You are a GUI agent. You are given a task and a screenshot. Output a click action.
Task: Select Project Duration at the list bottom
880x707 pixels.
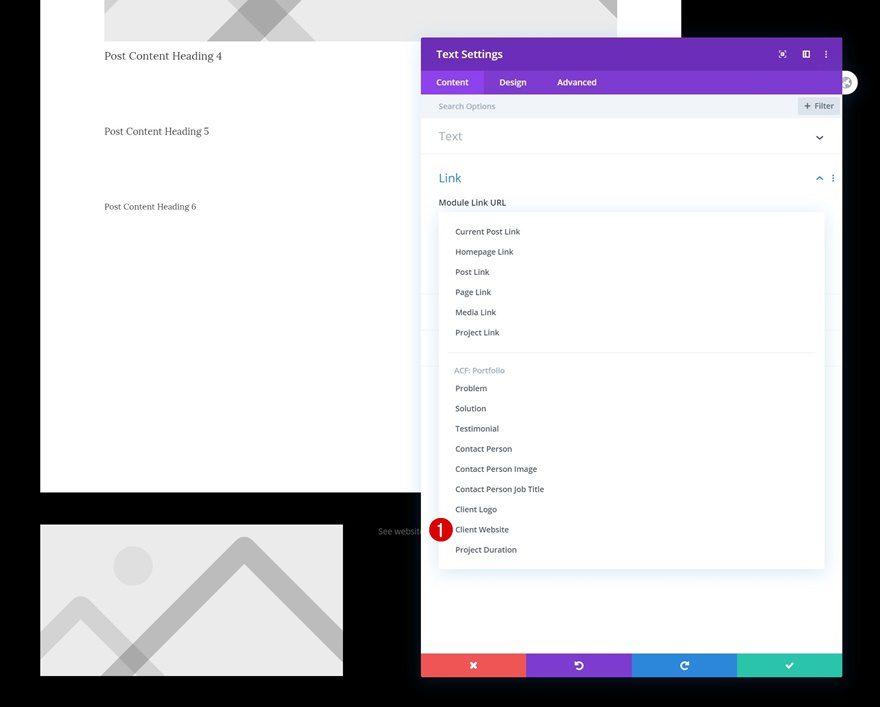click(486, 549)
